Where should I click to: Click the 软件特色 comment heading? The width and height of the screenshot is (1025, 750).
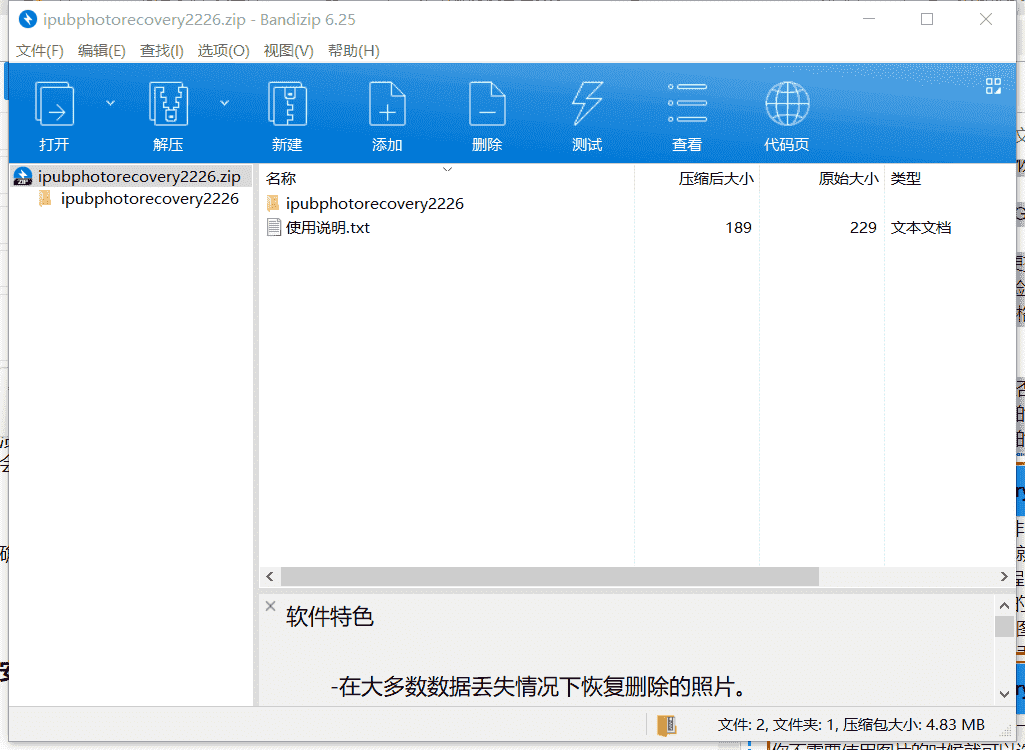[x=329, y=617]
